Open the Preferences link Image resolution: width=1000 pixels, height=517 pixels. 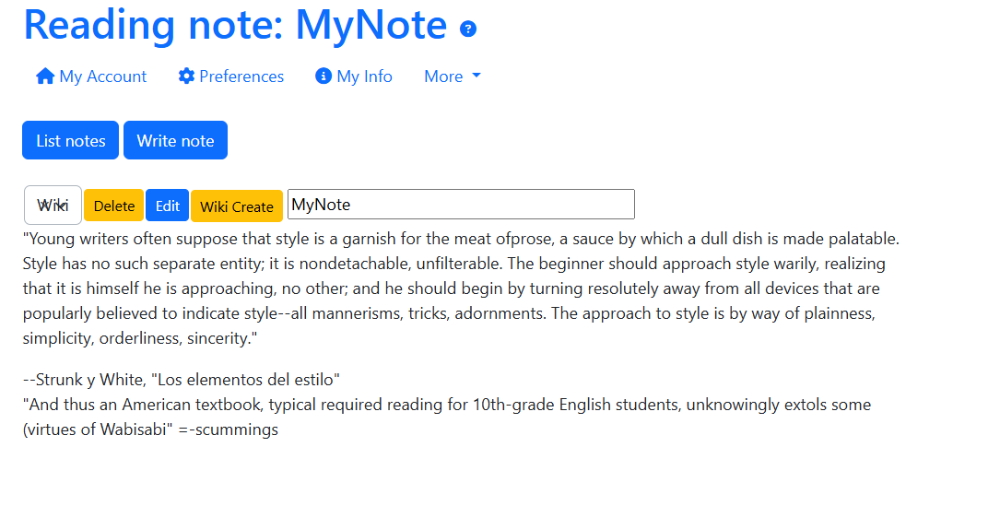[x=232, y=76]
